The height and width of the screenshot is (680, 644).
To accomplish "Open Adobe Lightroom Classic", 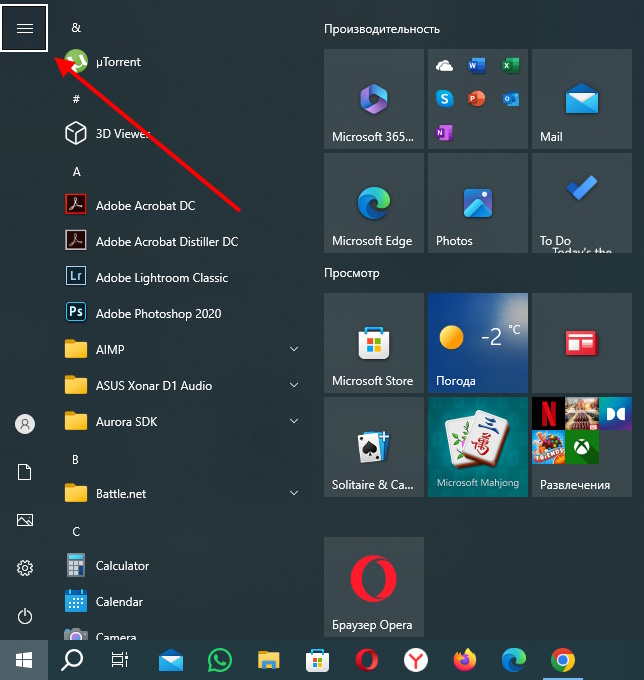I will point(182,277).
